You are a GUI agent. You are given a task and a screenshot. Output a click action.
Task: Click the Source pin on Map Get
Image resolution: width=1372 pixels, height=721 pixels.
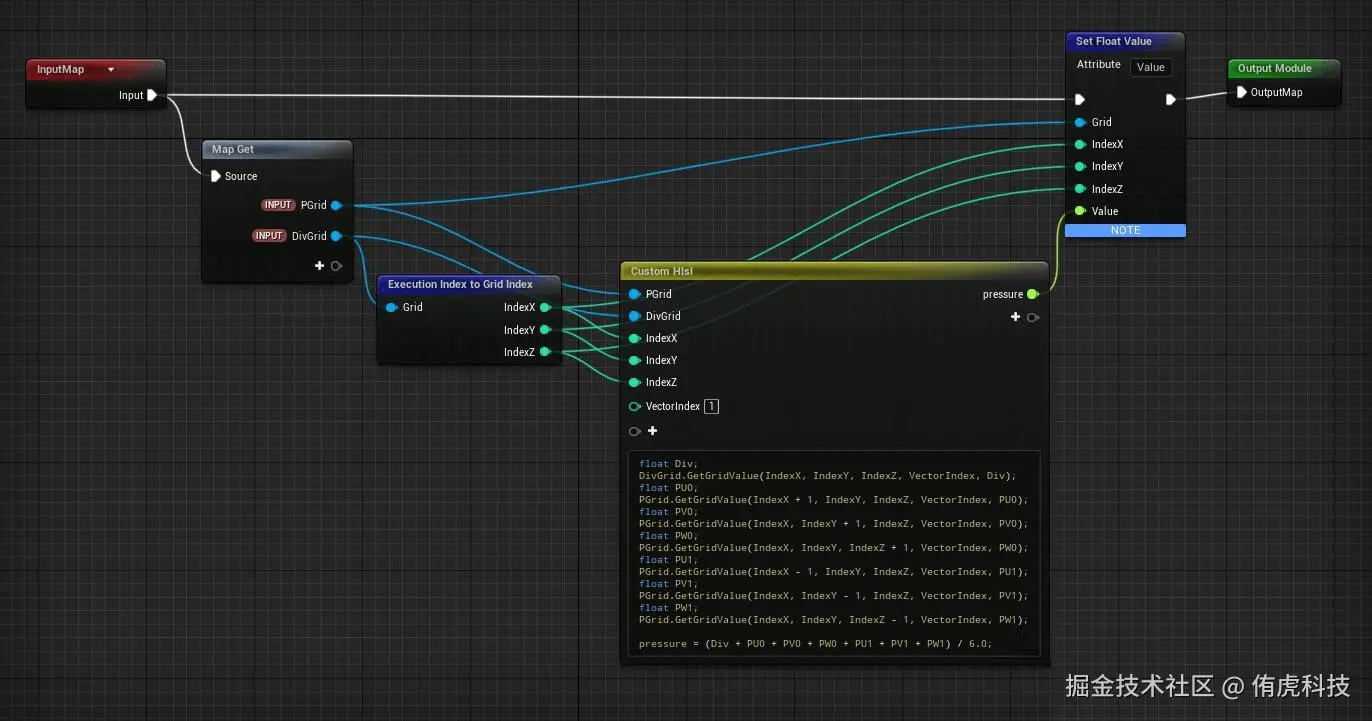coord(215,176)
